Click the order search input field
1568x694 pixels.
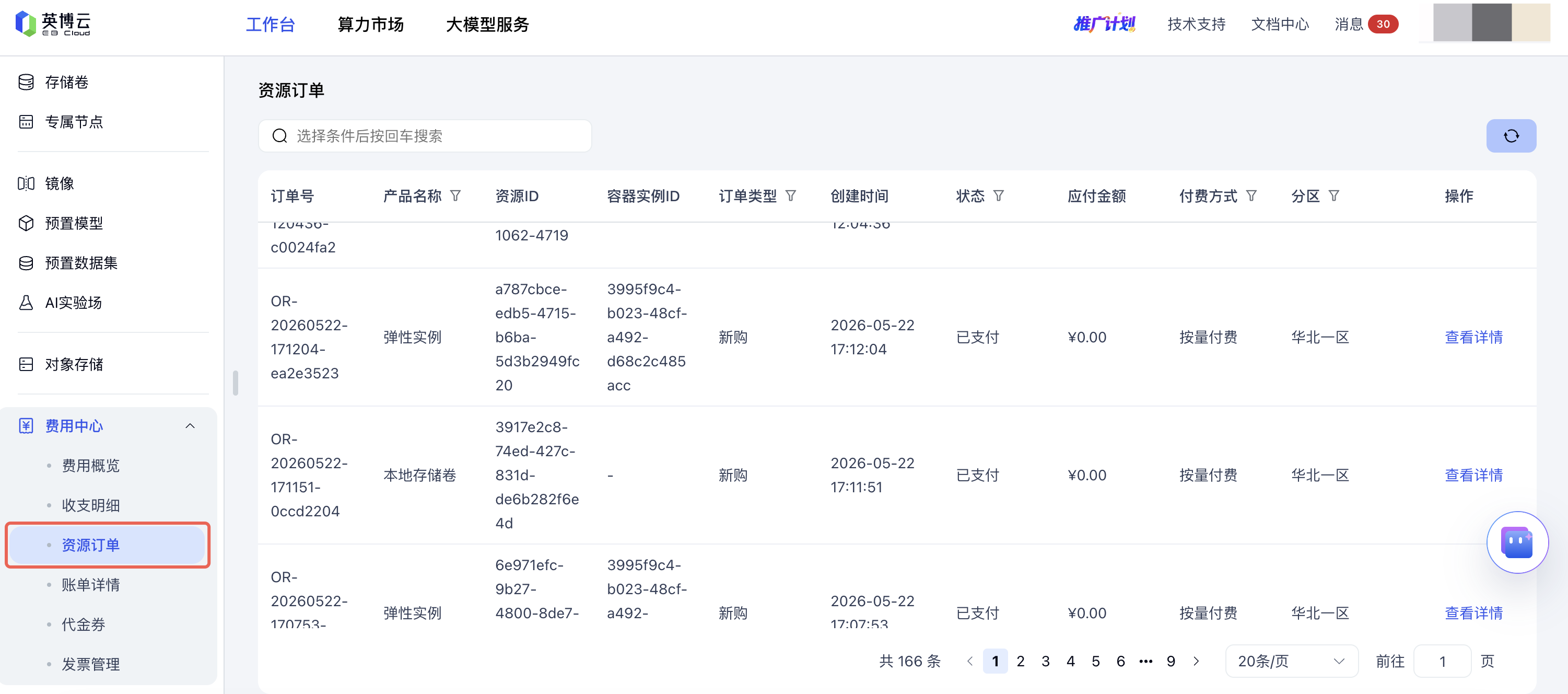425,136
